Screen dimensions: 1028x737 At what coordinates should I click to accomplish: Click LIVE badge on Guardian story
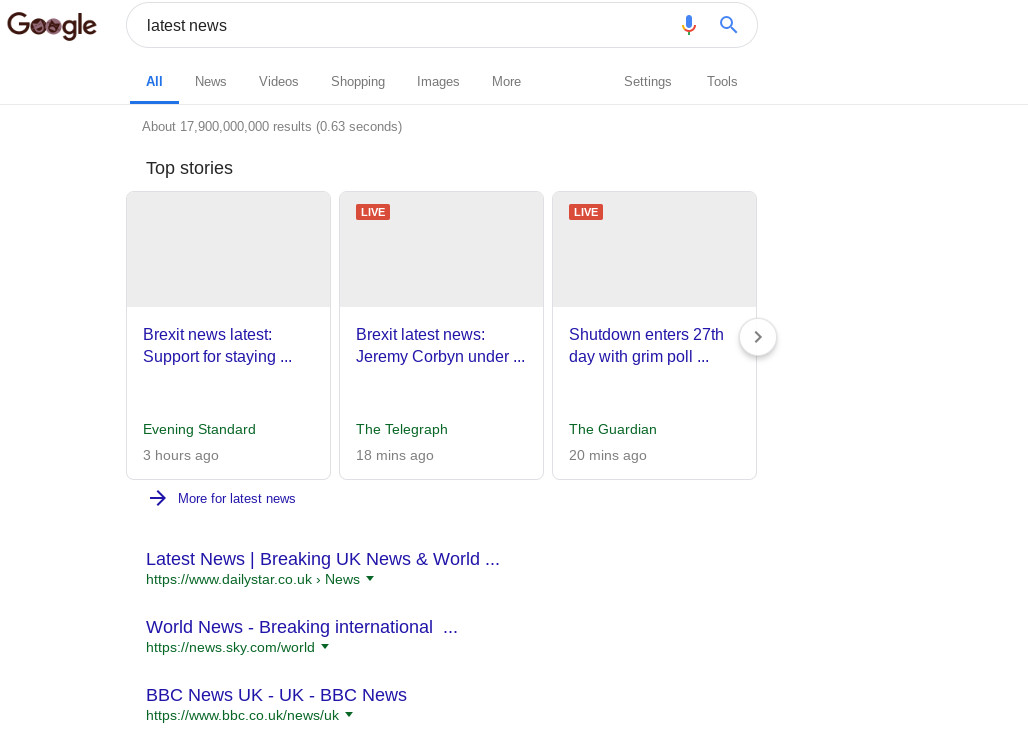(586, 212)
